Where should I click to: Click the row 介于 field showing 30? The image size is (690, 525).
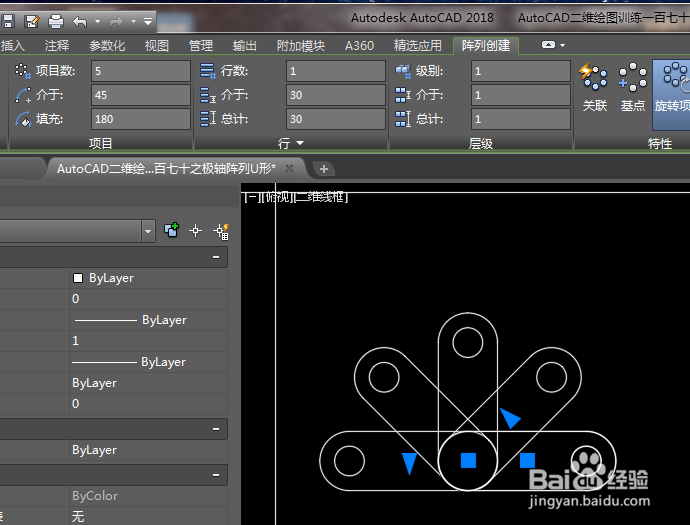(x=336, y=95)
